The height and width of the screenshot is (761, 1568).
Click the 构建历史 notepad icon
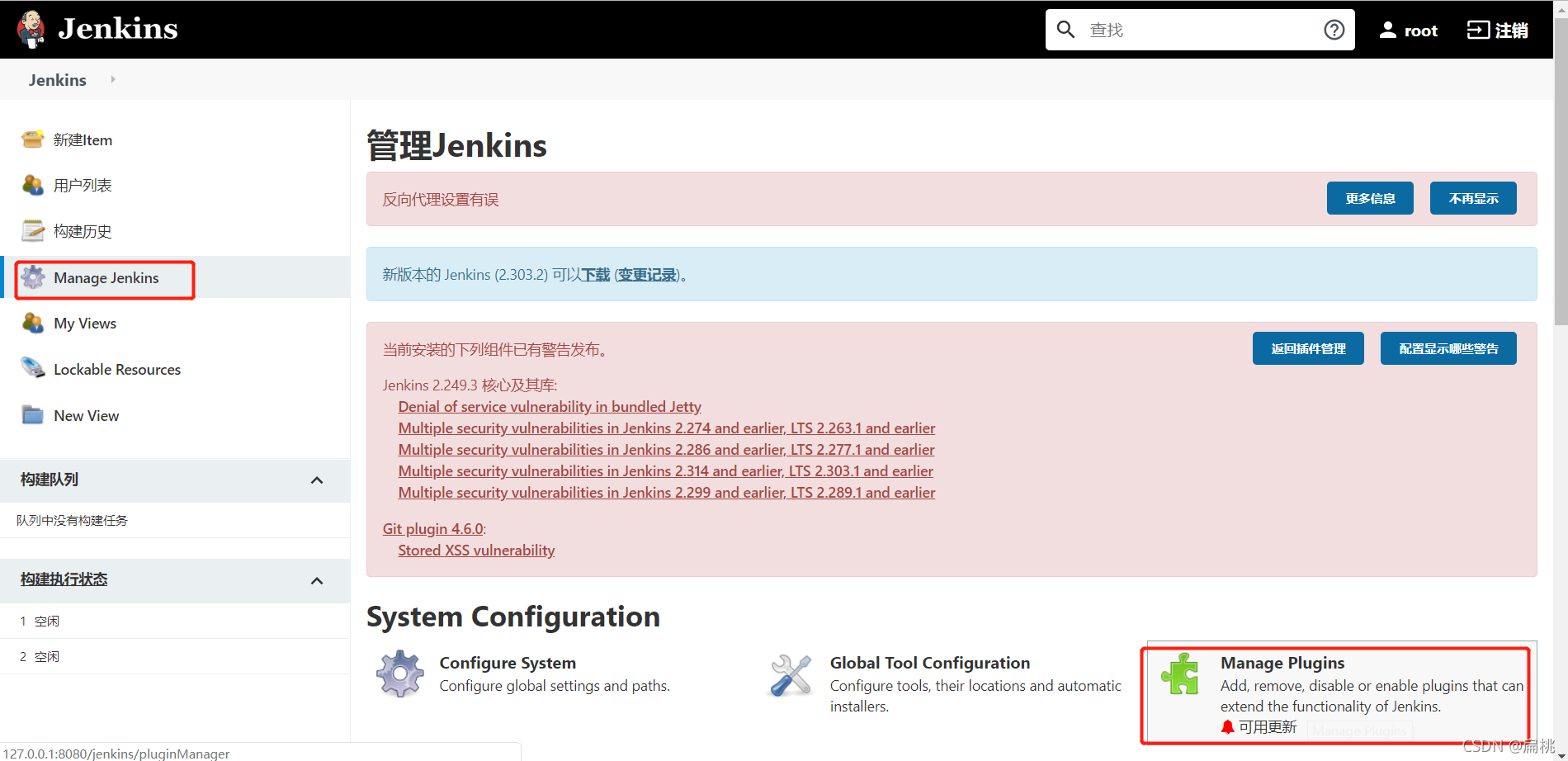(x=33, y=230)
